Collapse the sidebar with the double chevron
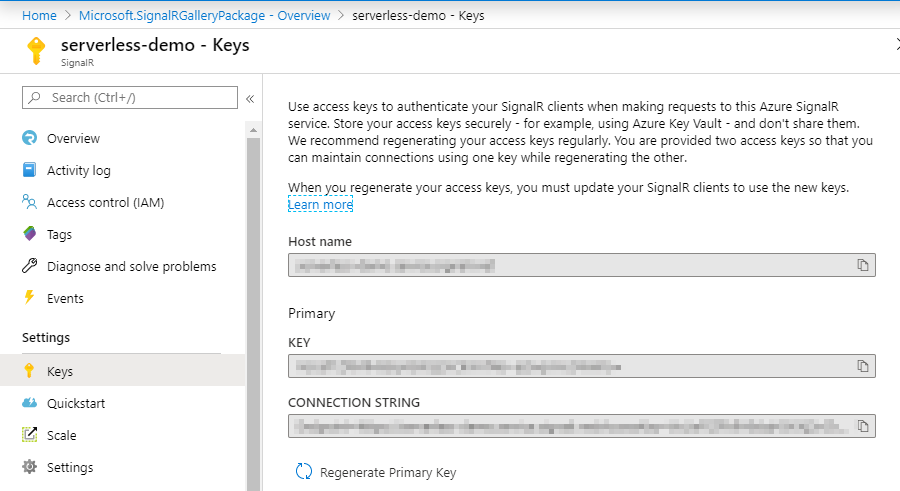The image size is (900, 491). pos(250,99)
